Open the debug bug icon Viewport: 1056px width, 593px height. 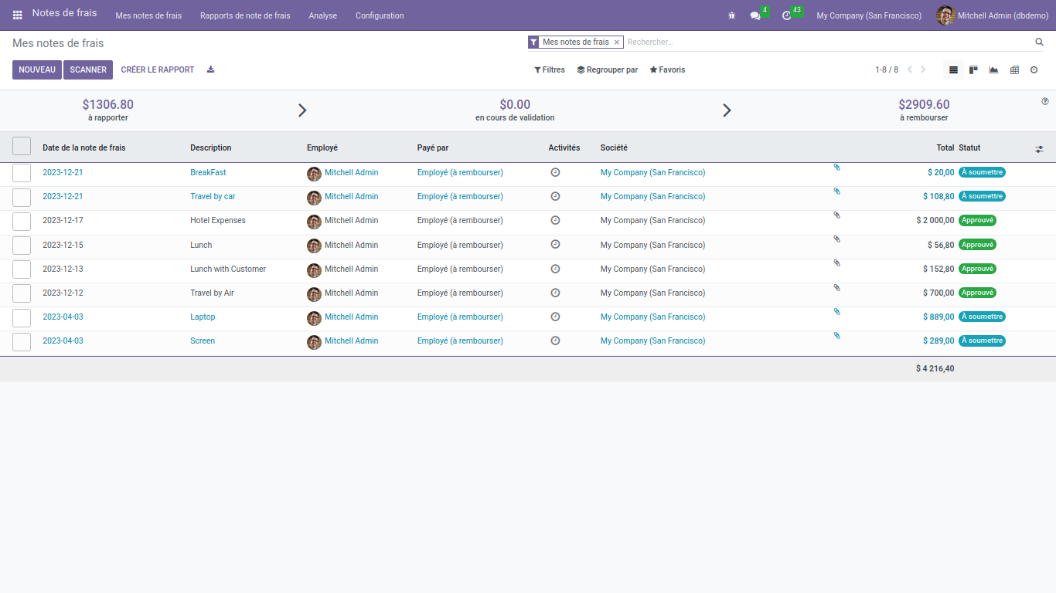pos(731,16)
